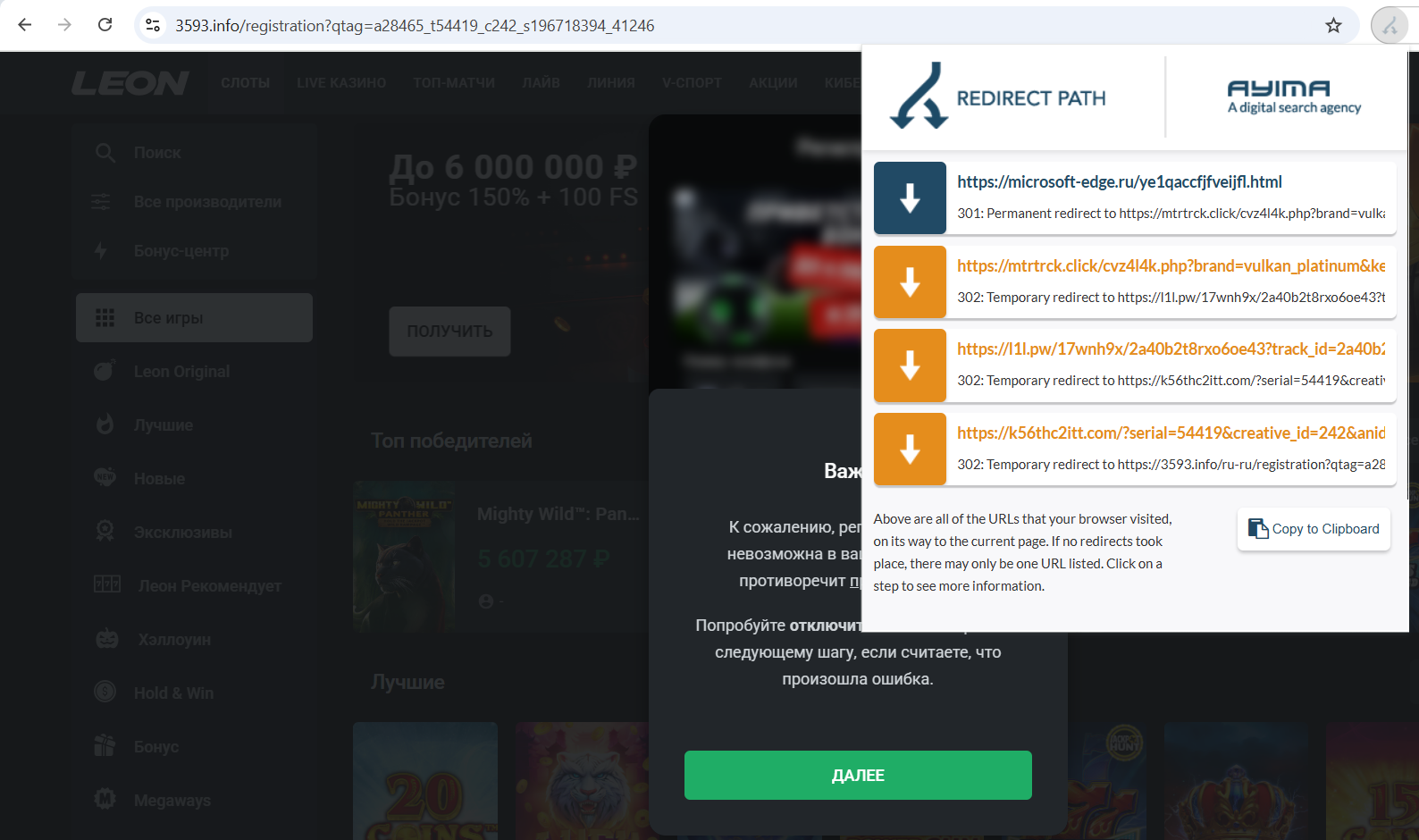The height and width of the screenshot is (840, 1419).
Task: Click the blue 301 redirect arrow icon
Action: 910,198
